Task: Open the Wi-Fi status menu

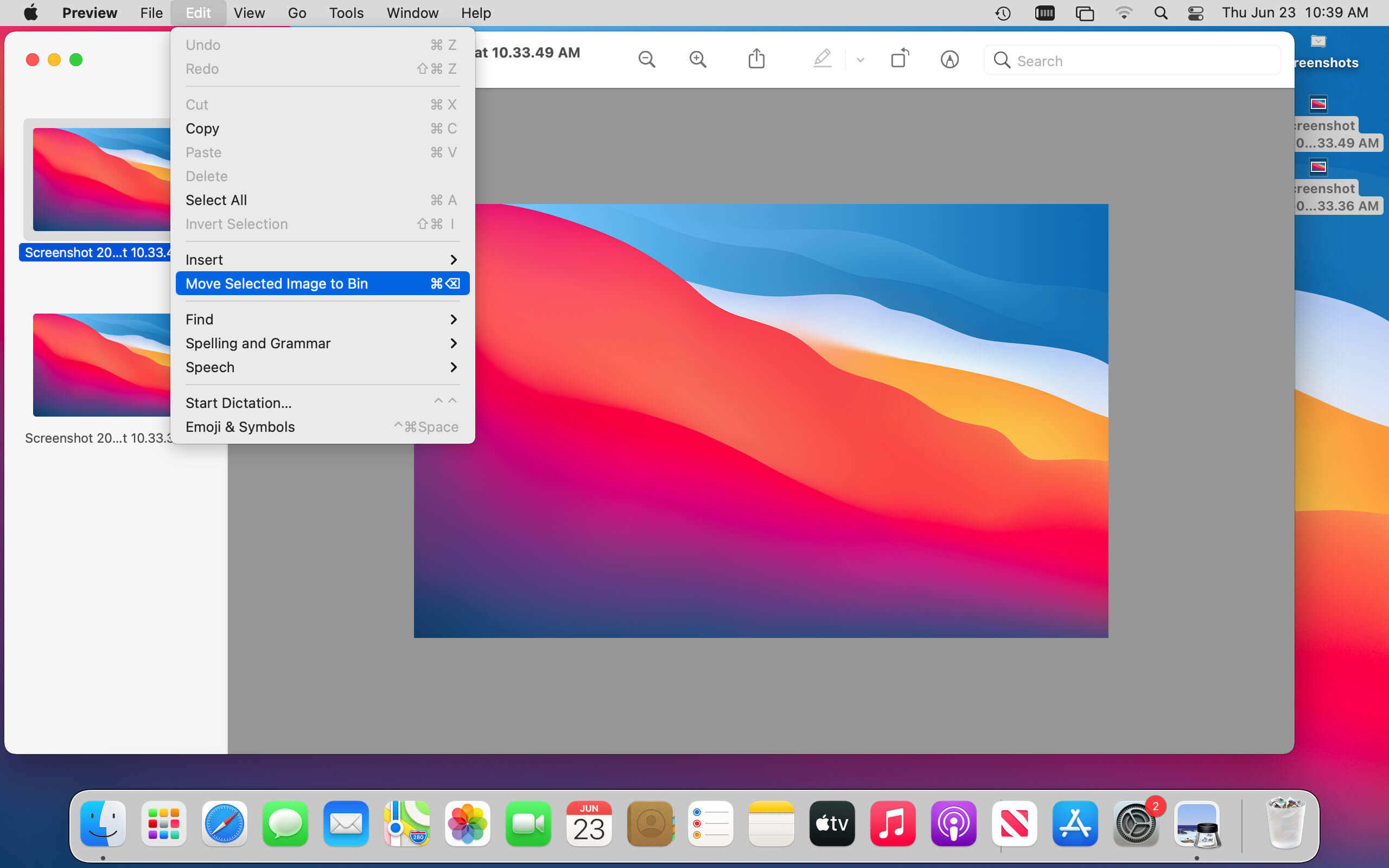Action: coord(1124,12)
